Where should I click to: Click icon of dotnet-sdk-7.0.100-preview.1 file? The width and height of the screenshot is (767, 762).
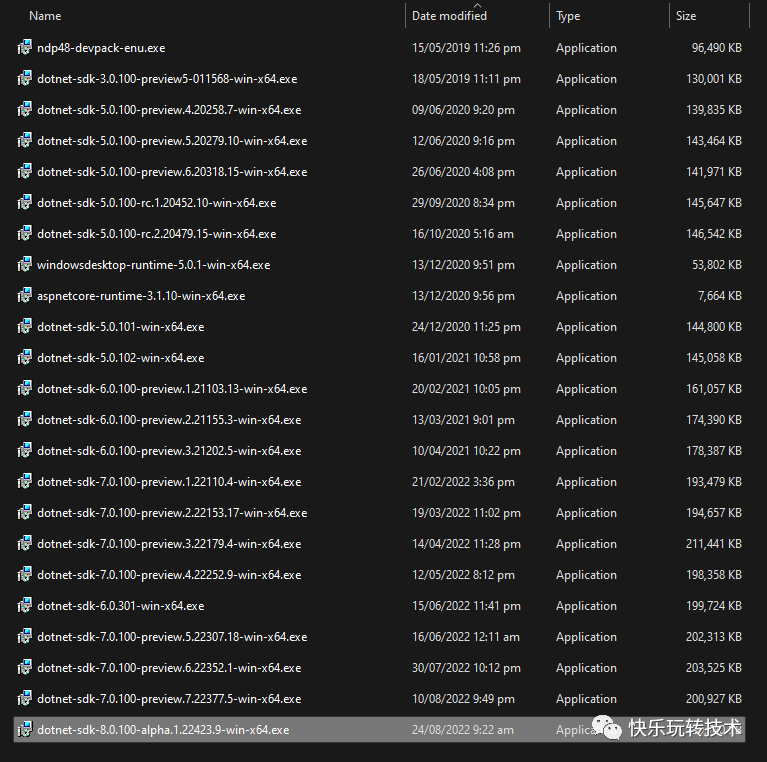[24, 481]
